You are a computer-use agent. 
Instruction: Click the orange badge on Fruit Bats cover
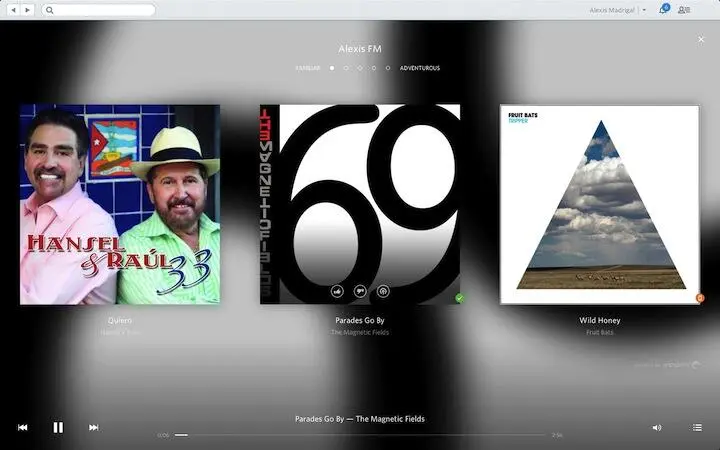pyautogui.click(x=700, y=298)
